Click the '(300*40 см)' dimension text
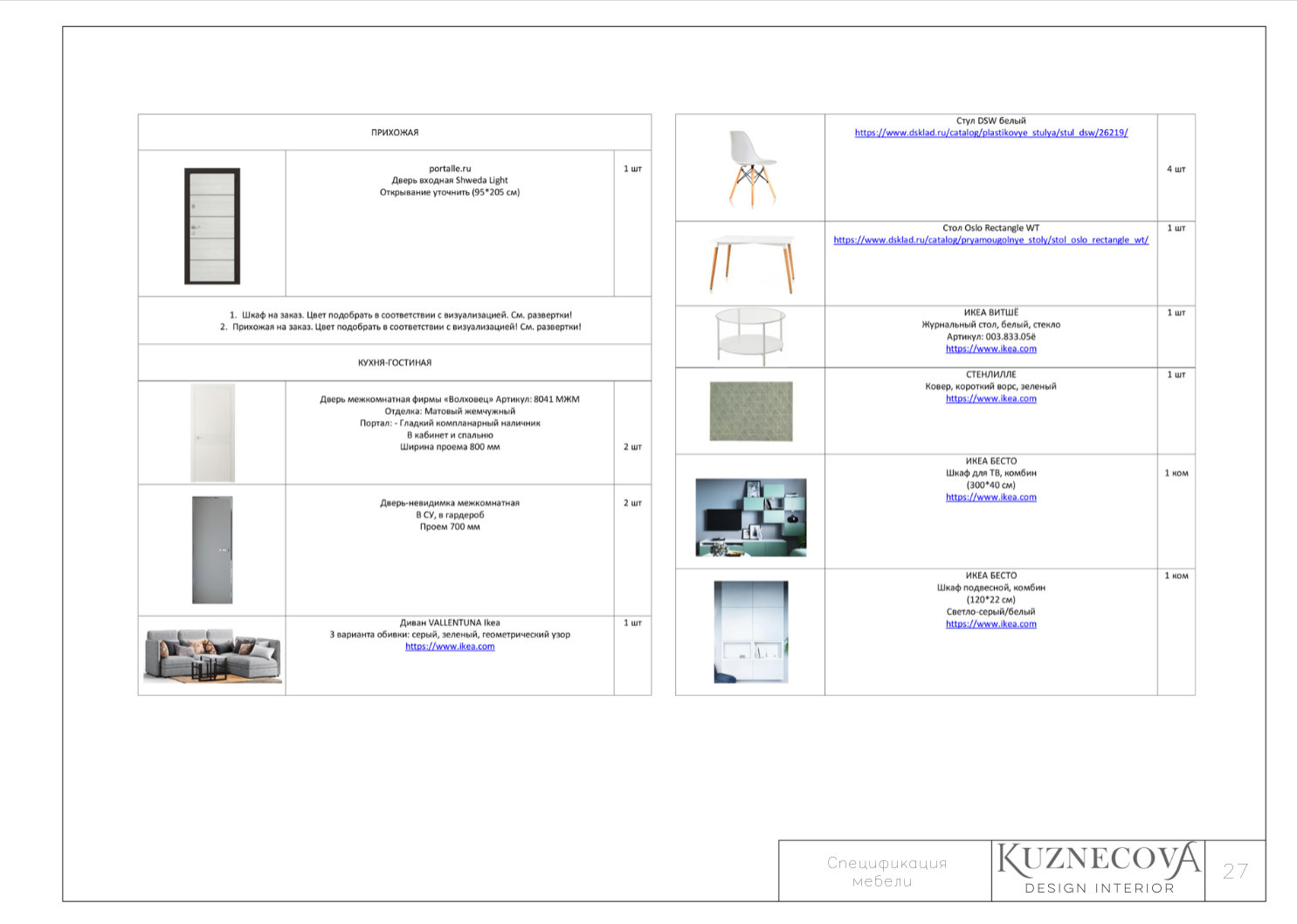1297x924 pixels. [991, 485]
